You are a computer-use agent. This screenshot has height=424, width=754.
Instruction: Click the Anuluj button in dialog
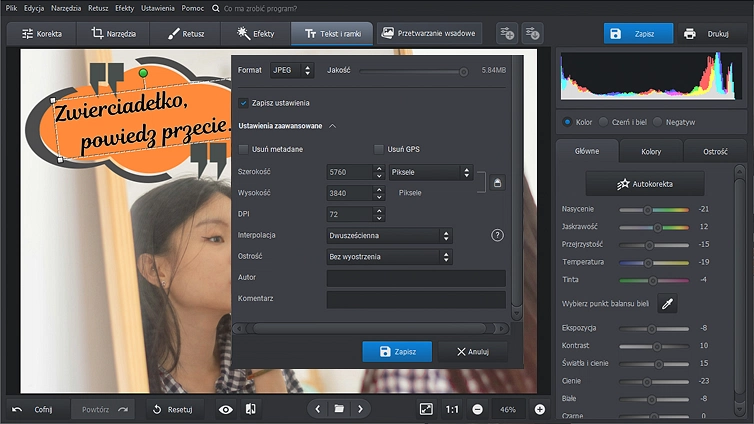[x=472, y=352]
